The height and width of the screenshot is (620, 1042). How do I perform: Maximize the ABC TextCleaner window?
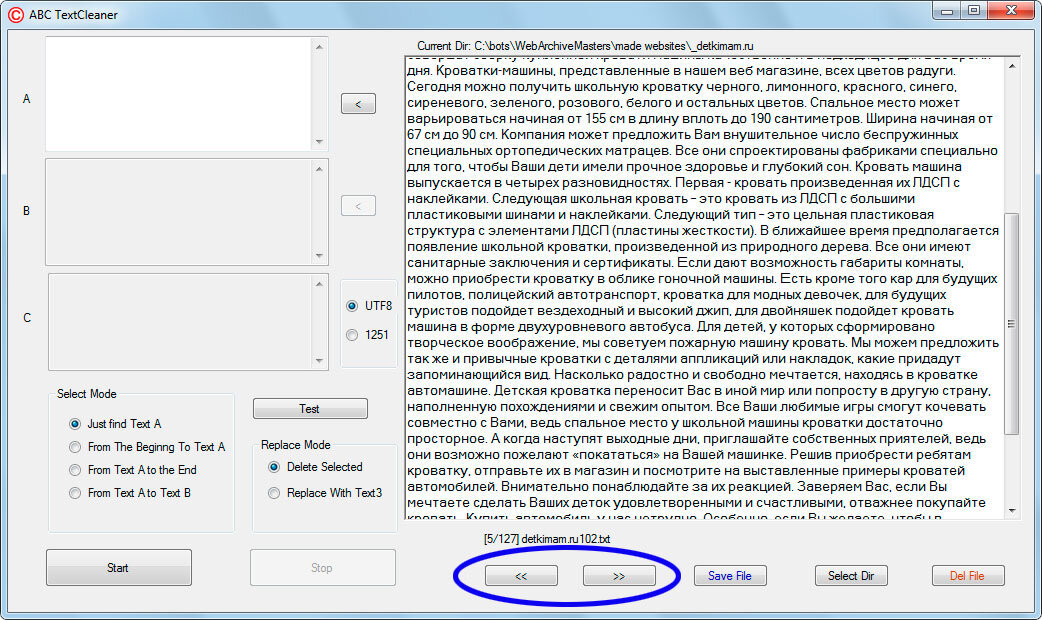pyautogui.click(x=974, y=11)
